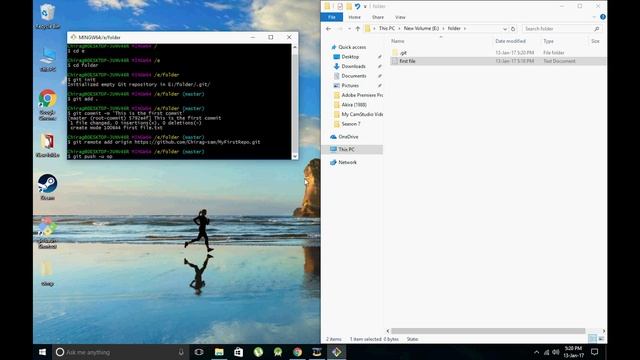Switch to Large icons view in status bar
This screenshot has width=640, height=360.
pyautogui.click(x=601, y=339)
